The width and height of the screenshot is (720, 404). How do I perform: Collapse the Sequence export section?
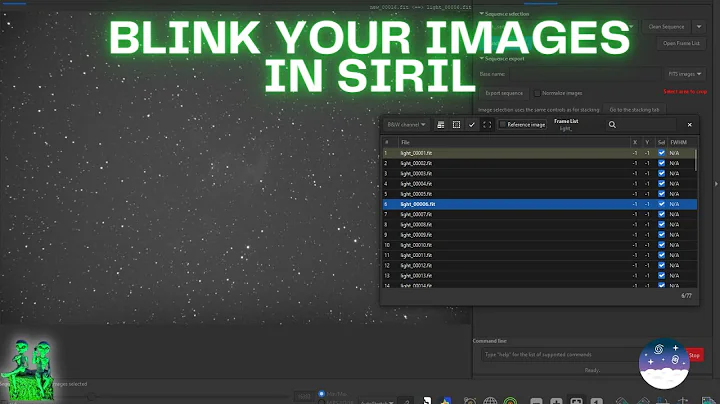(x=481, y=59)
